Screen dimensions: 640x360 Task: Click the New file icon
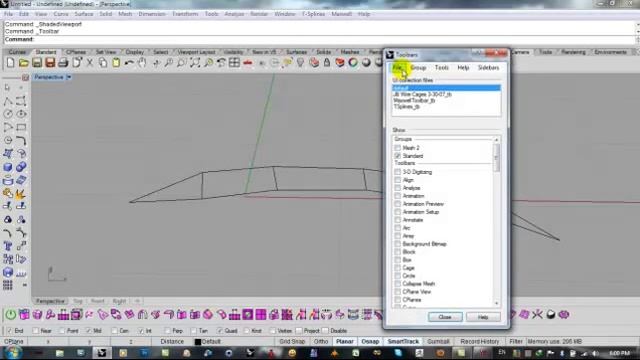click(x=10, y=63)
